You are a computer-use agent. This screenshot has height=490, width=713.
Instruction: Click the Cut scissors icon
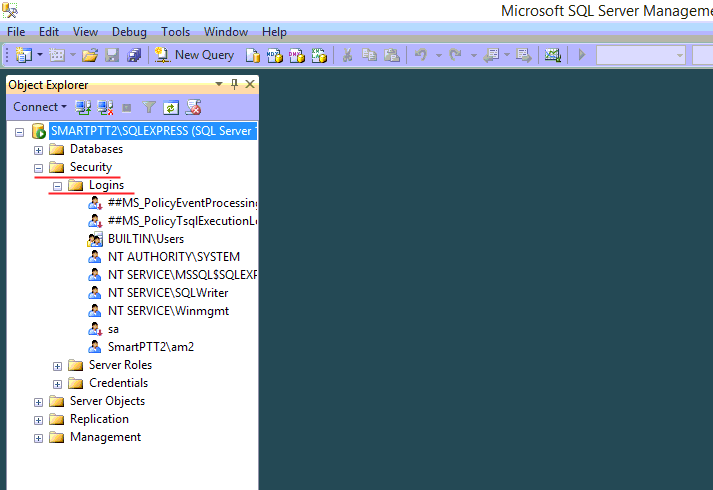click(x=347, y=55)
